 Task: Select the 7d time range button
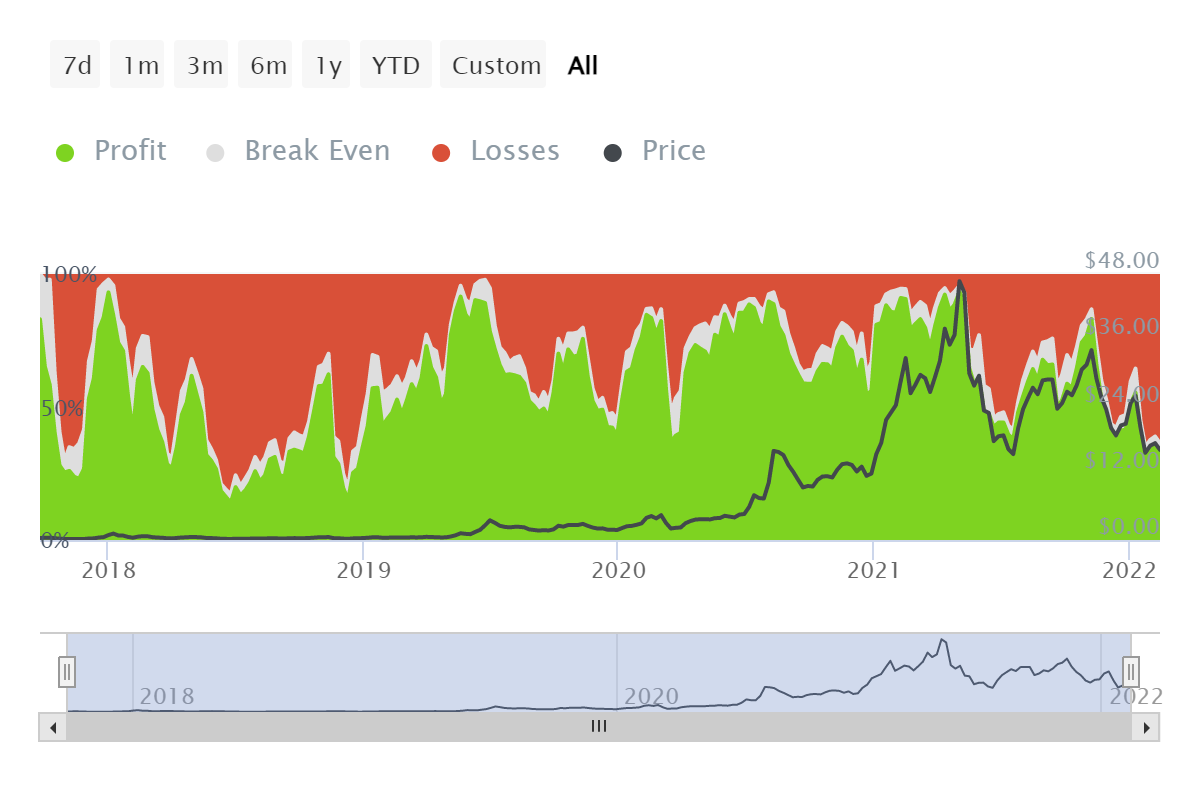(77, 66)
